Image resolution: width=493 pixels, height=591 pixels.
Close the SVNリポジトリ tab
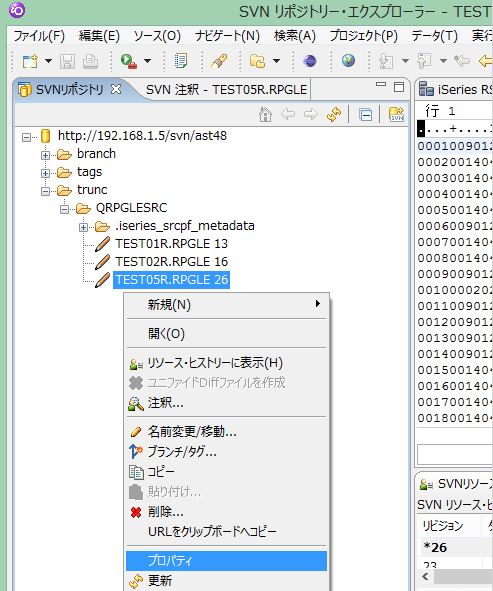[x=116, y=89]
